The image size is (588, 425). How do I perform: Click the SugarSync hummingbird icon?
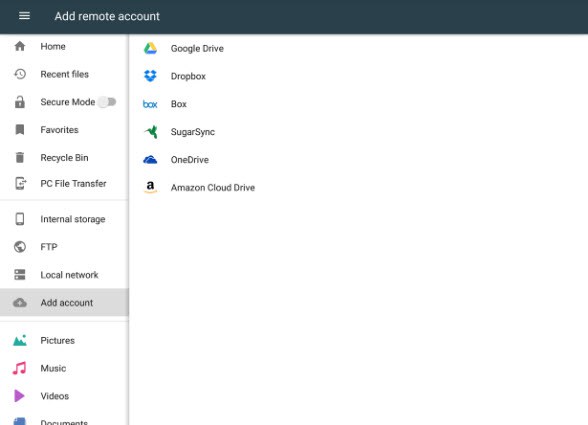(151, 132)
